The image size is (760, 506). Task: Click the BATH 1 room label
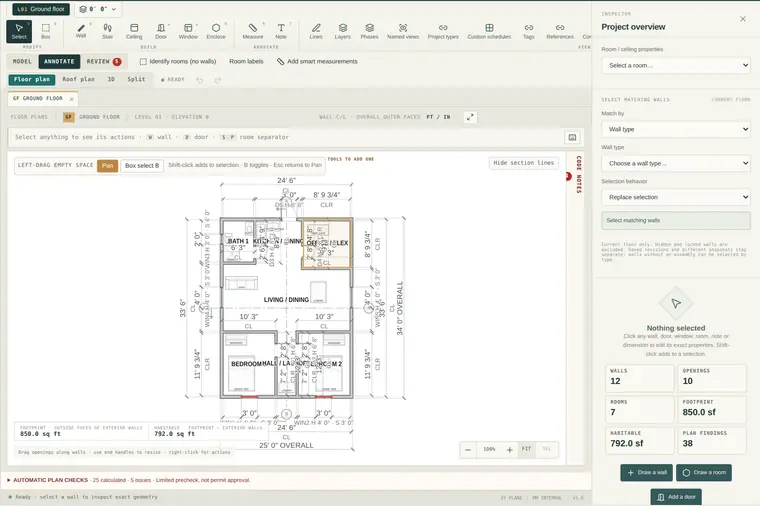(238, 241)
